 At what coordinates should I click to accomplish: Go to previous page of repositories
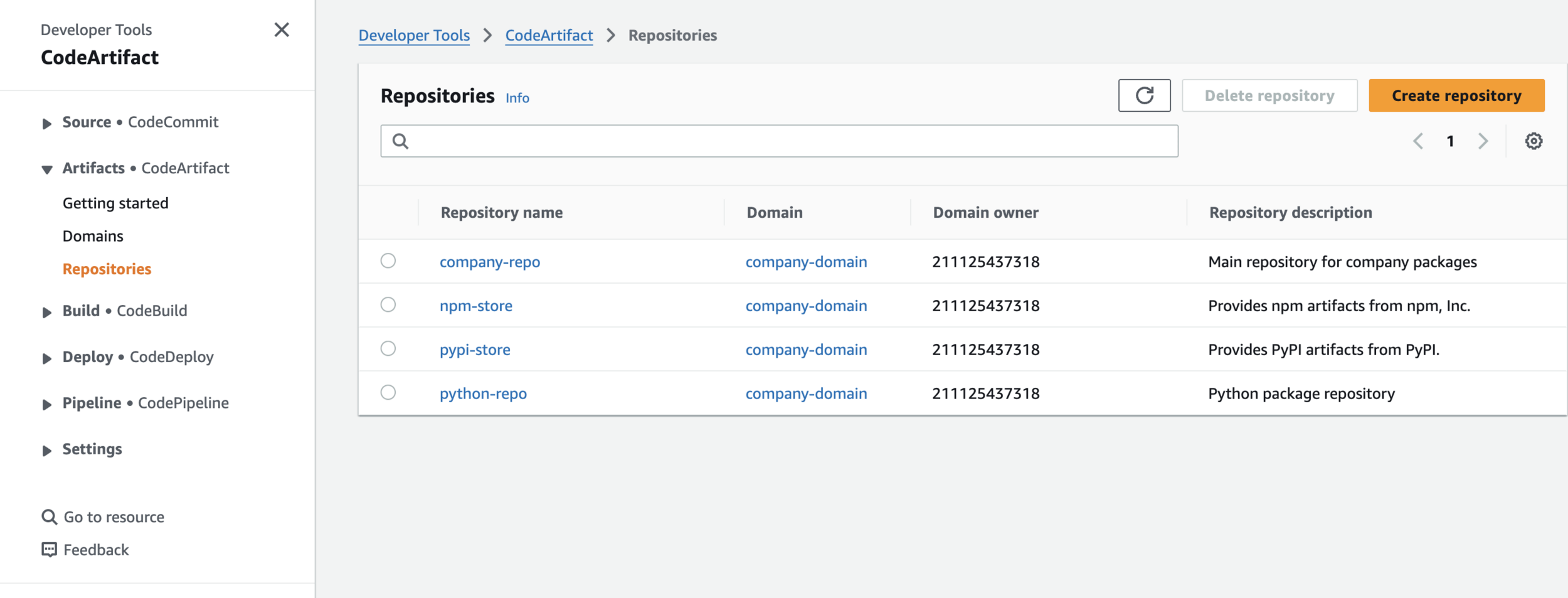[1418, 141]
